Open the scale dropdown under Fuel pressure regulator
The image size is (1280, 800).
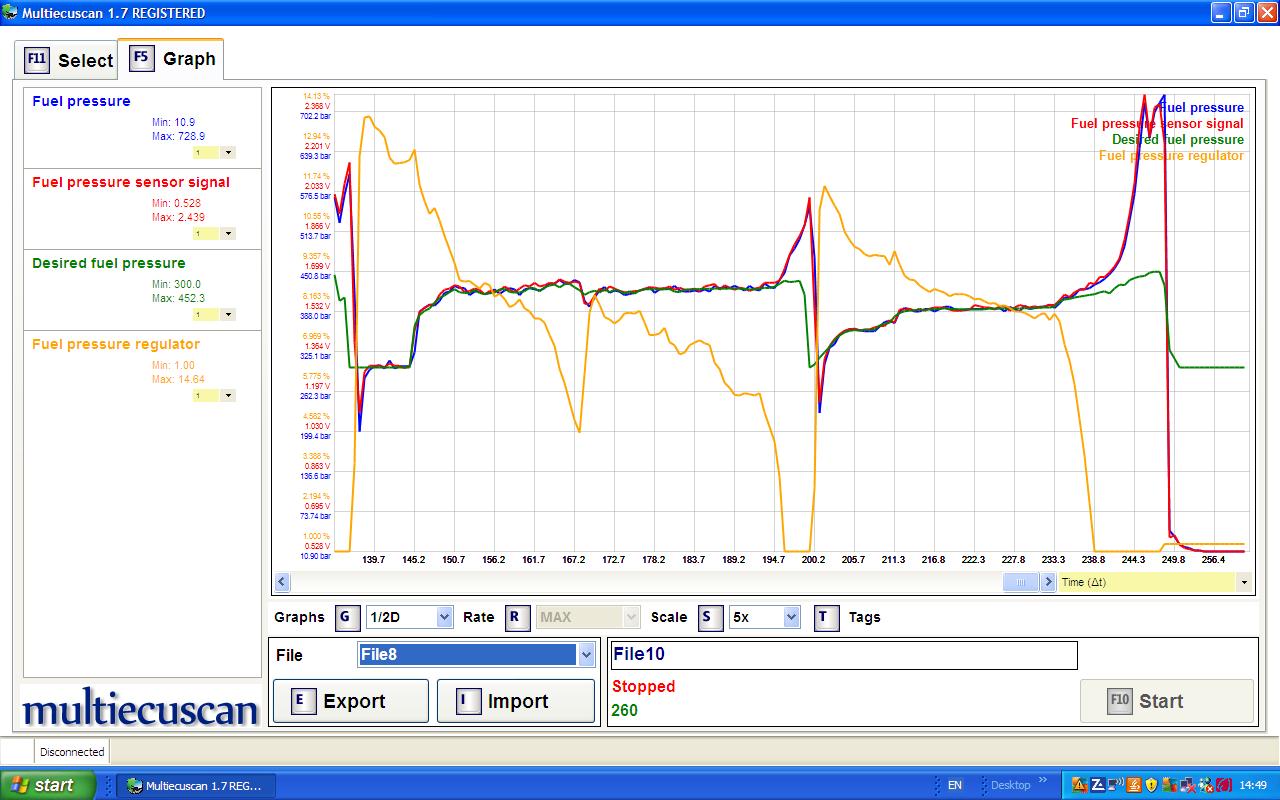215,395
